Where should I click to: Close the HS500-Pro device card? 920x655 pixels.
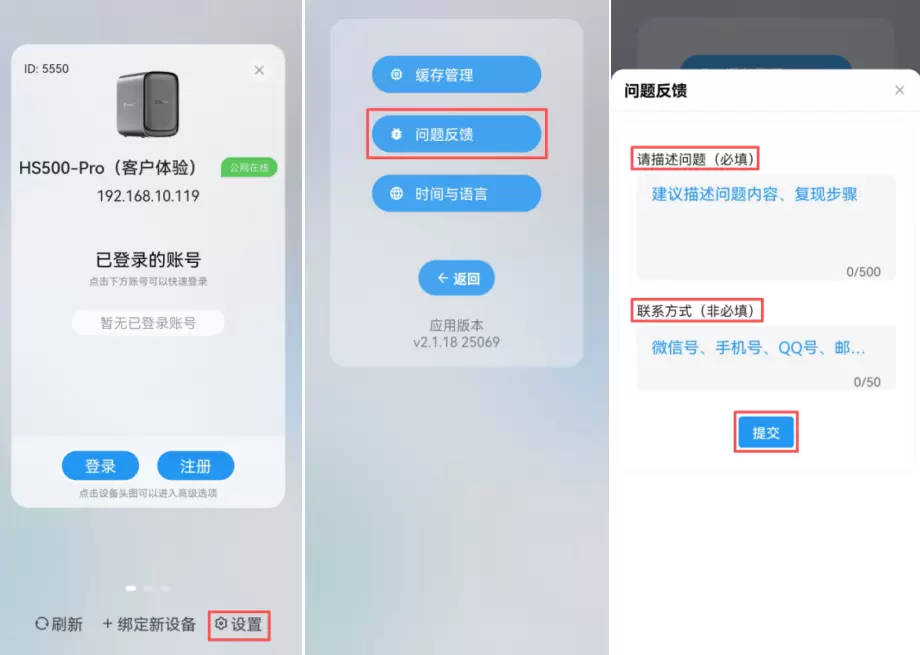coord(259,70)
